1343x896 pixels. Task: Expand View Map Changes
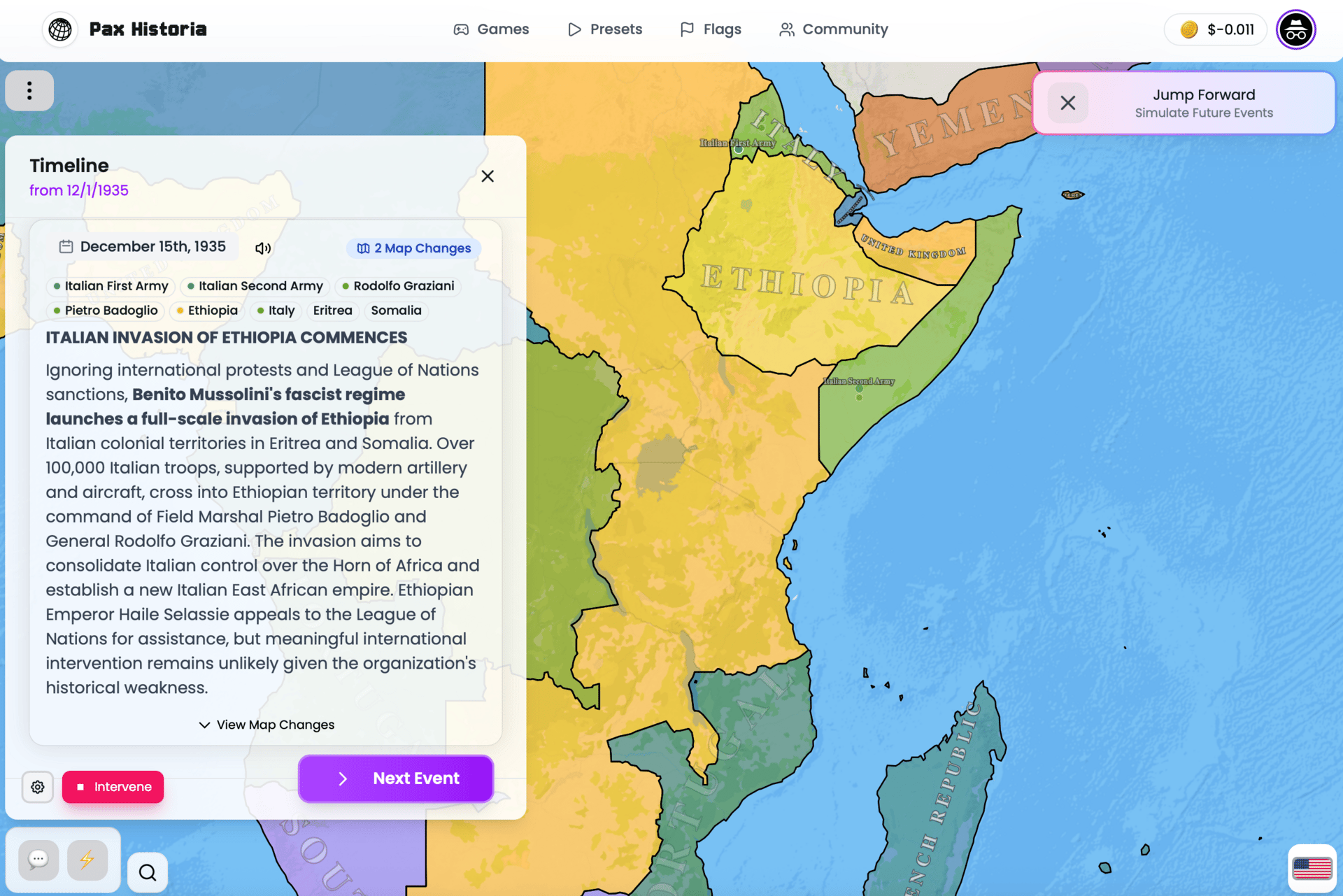pyautogui.click(x=267, y=725)
